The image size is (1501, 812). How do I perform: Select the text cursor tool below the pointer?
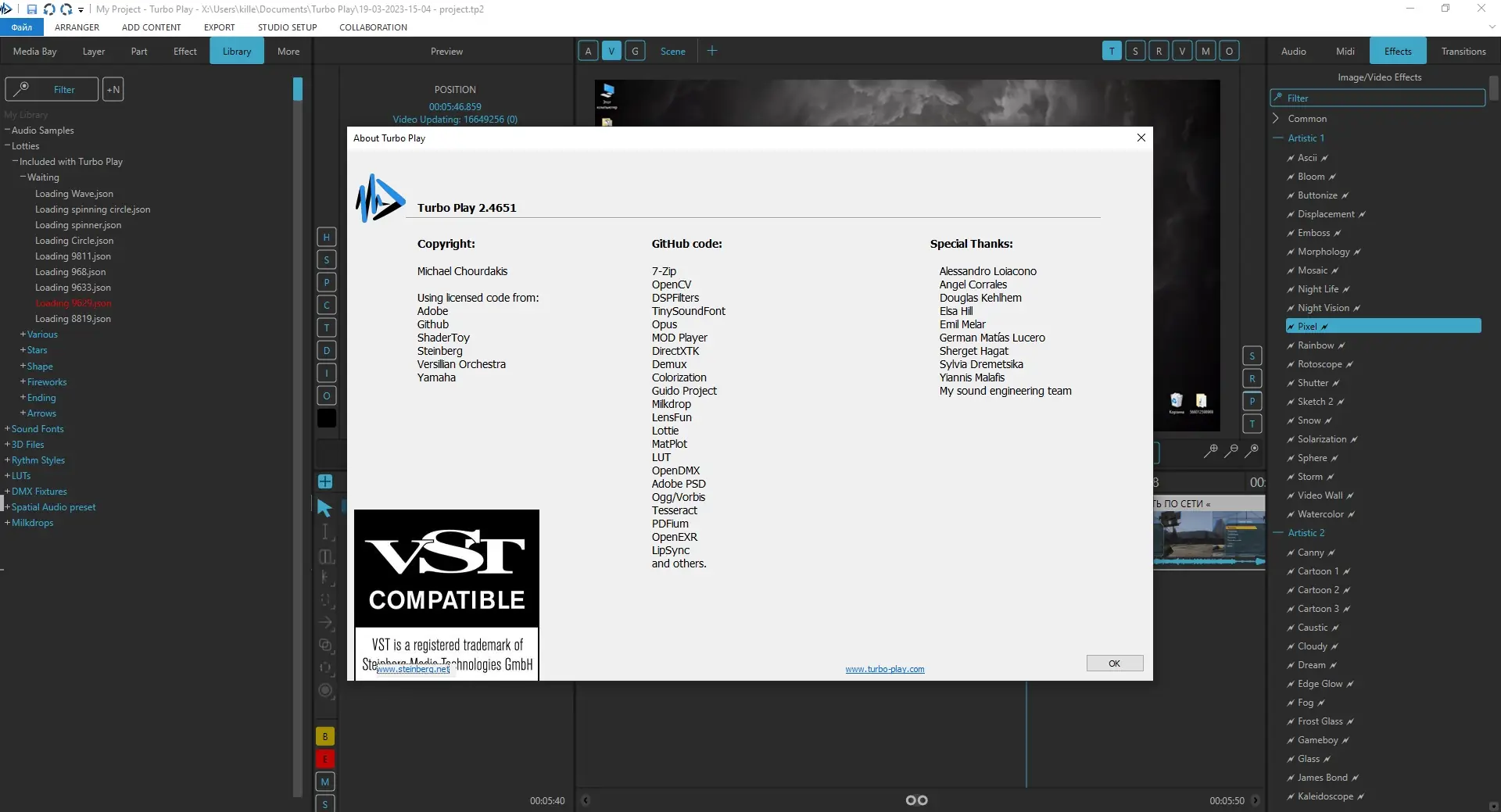[x=325, y=532]
